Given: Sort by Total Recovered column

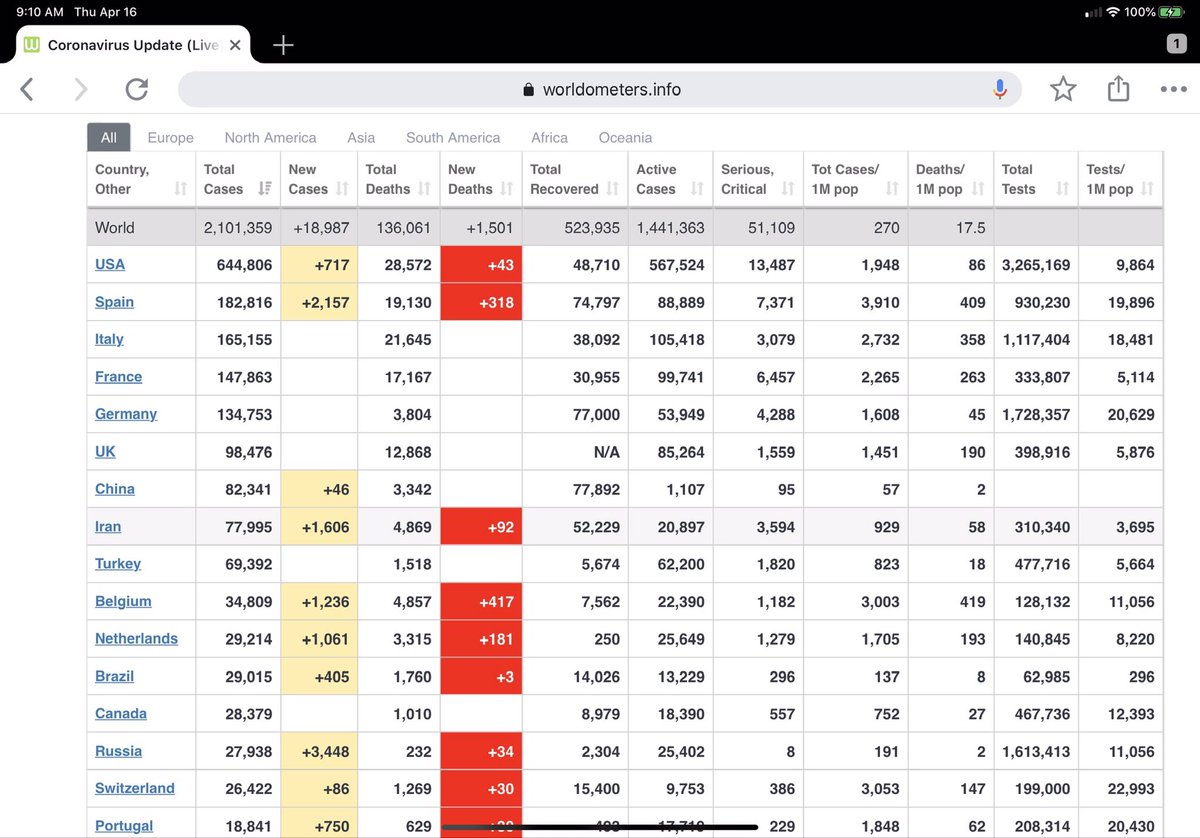Looking at the screenshot, I should (575, 179).
